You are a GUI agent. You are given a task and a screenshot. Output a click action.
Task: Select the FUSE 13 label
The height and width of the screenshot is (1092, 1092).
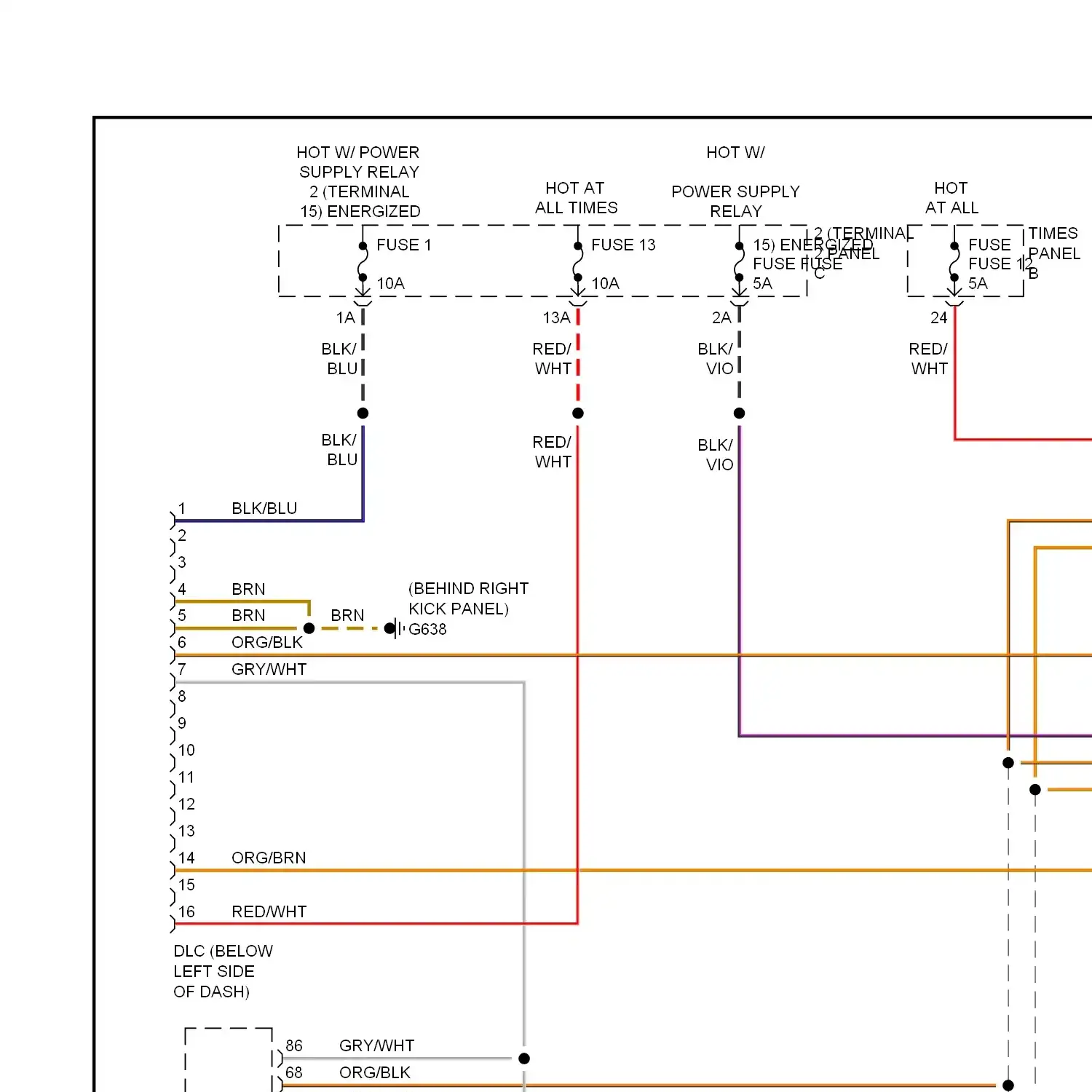point(623,245)
